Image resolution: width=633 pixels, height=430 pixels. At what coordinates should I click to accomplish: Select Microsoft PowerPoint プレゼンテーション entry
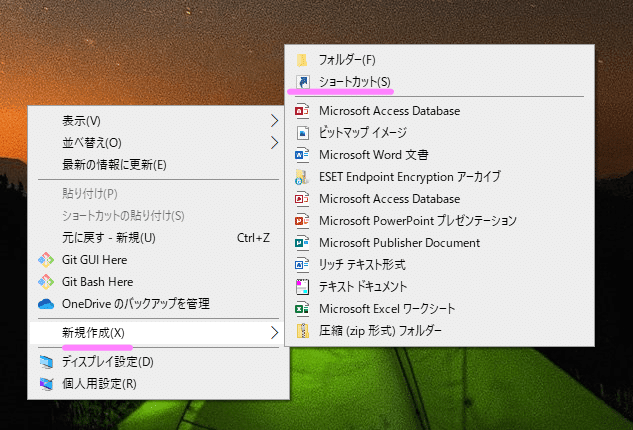440,220
